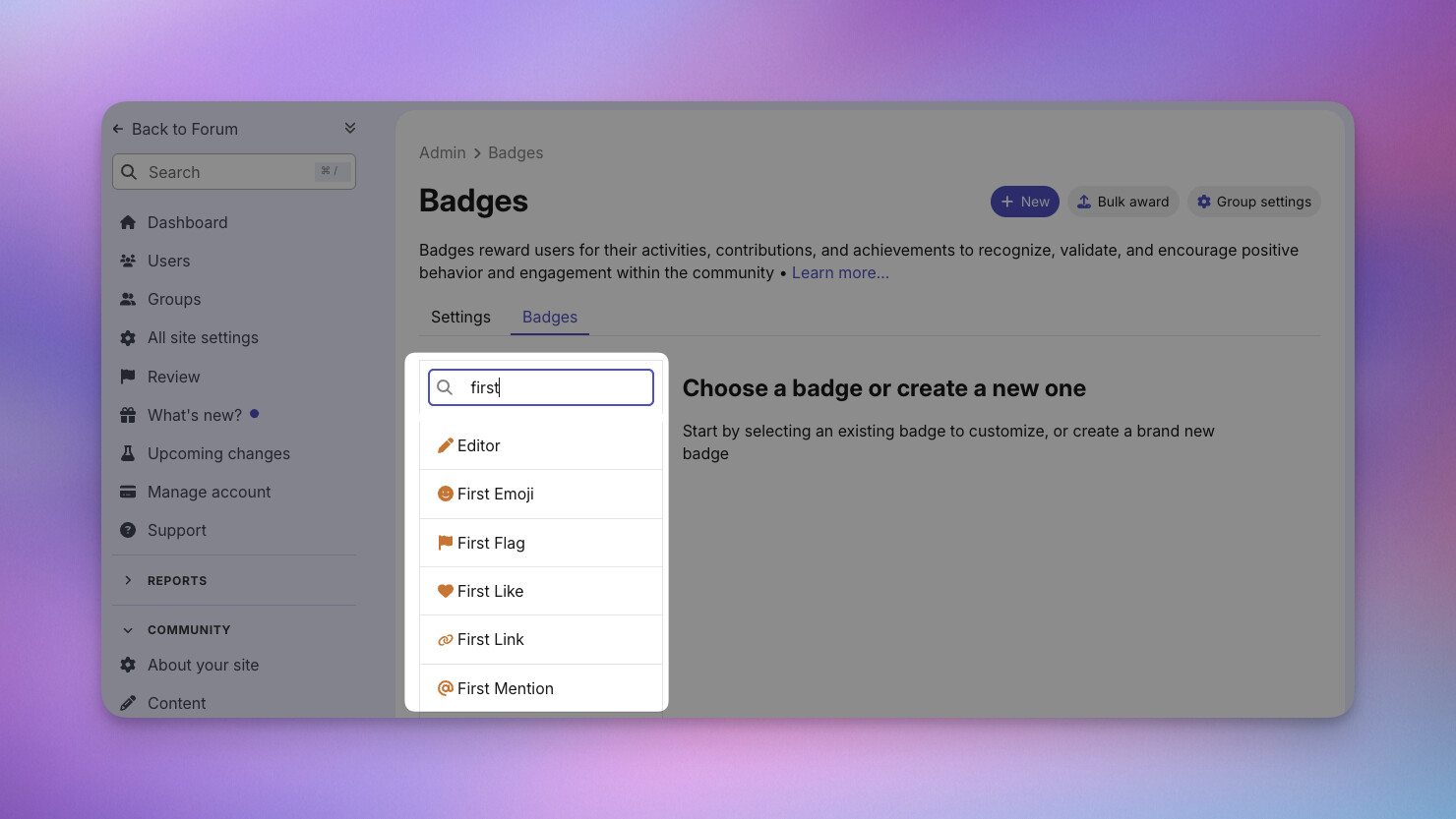Select the First Emoji badge
The width and height of the screenshot is (1456, 819).
[x=541, y=494]
